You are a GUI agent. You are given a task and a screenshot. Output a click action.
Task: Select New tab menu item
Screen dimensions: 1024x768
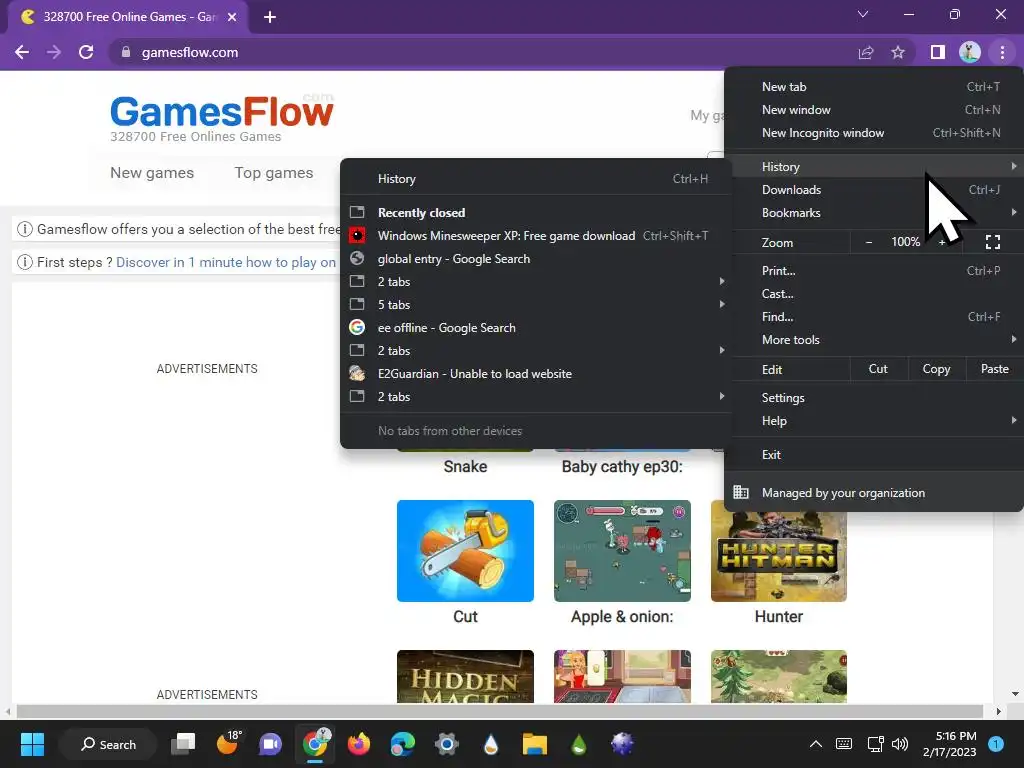tap(874, 87)
